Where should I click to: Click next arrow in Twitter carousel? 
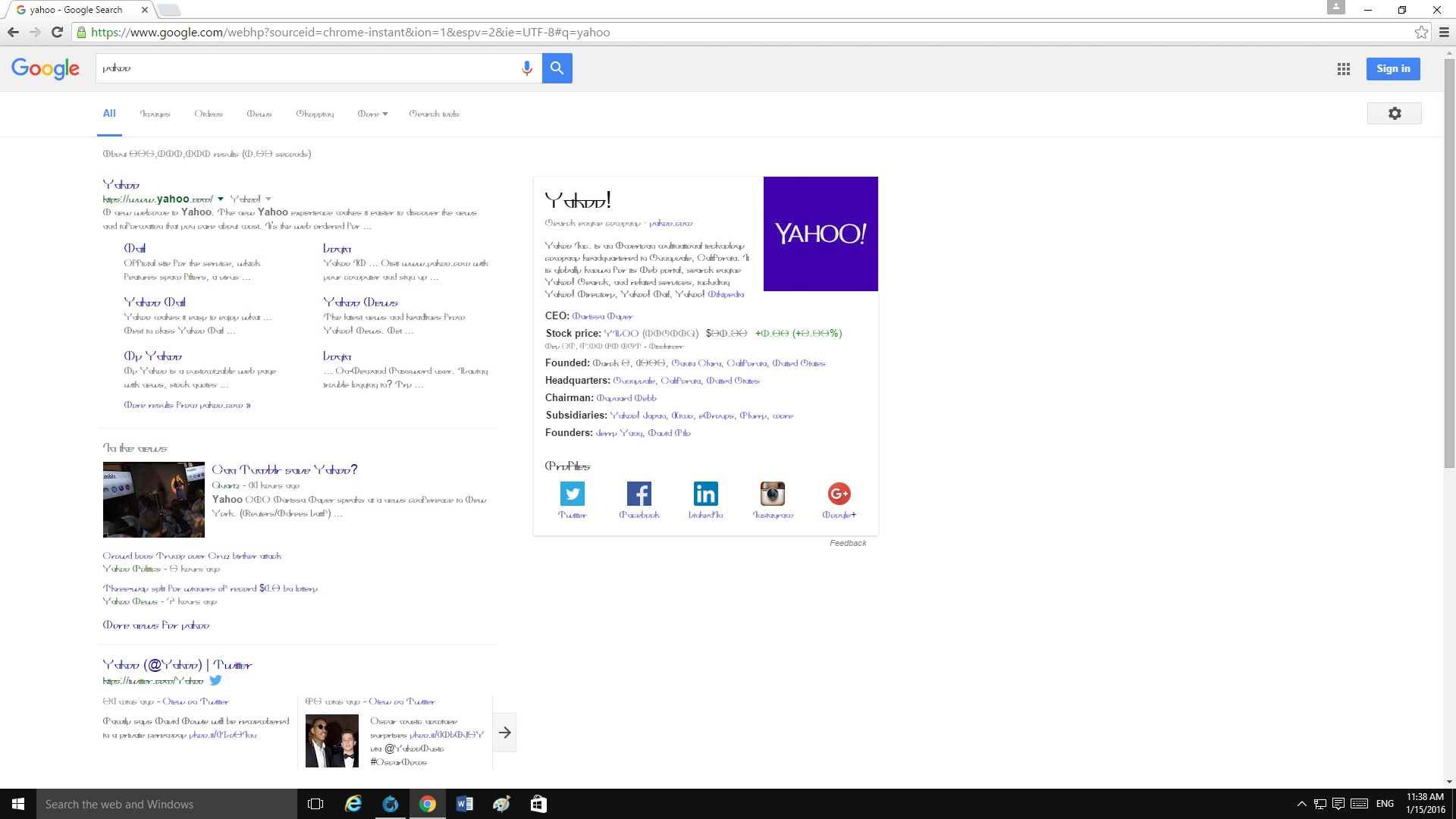pos(504,733)
